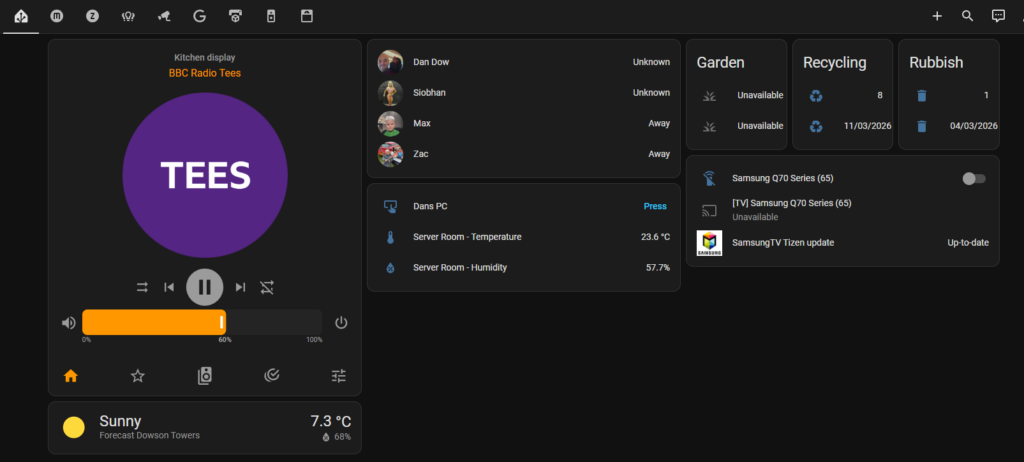Toggle shuffle in the media player
Image resolution: width=1024 pixels, height=462 pixels.
click(142, 287)
